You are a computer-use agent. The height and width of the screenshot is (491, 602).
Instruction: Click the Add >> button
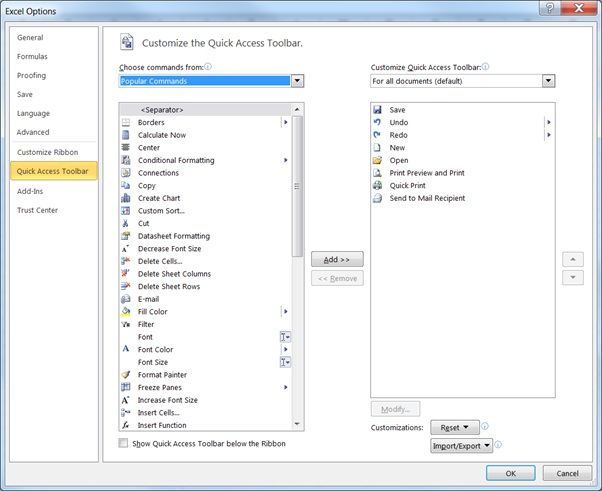coord(337,260)
